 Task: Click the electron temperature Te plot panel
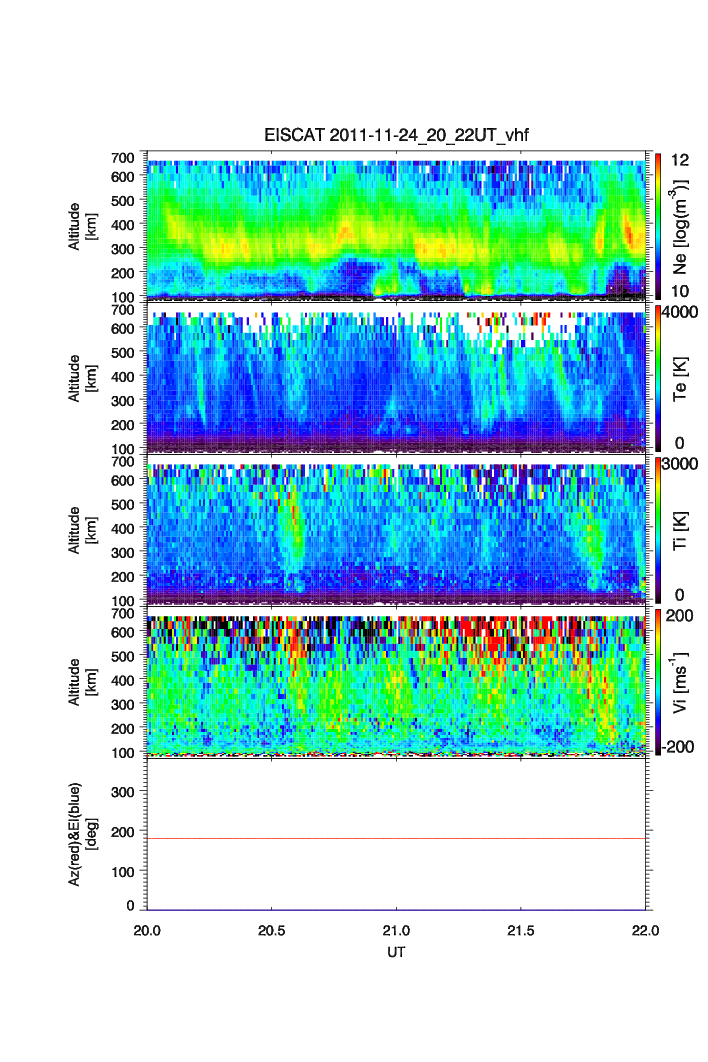396,378
